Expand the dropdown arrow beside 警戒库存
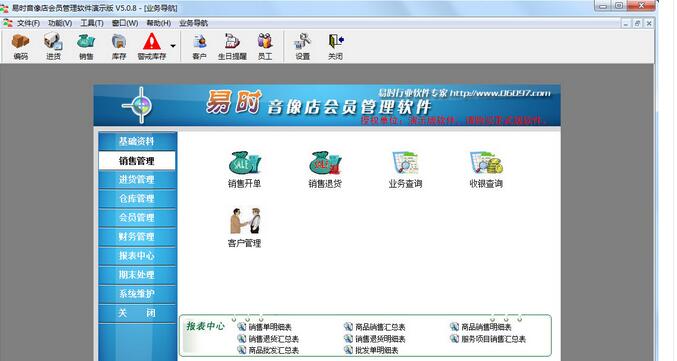677x361 pixels. pos(173,46)
